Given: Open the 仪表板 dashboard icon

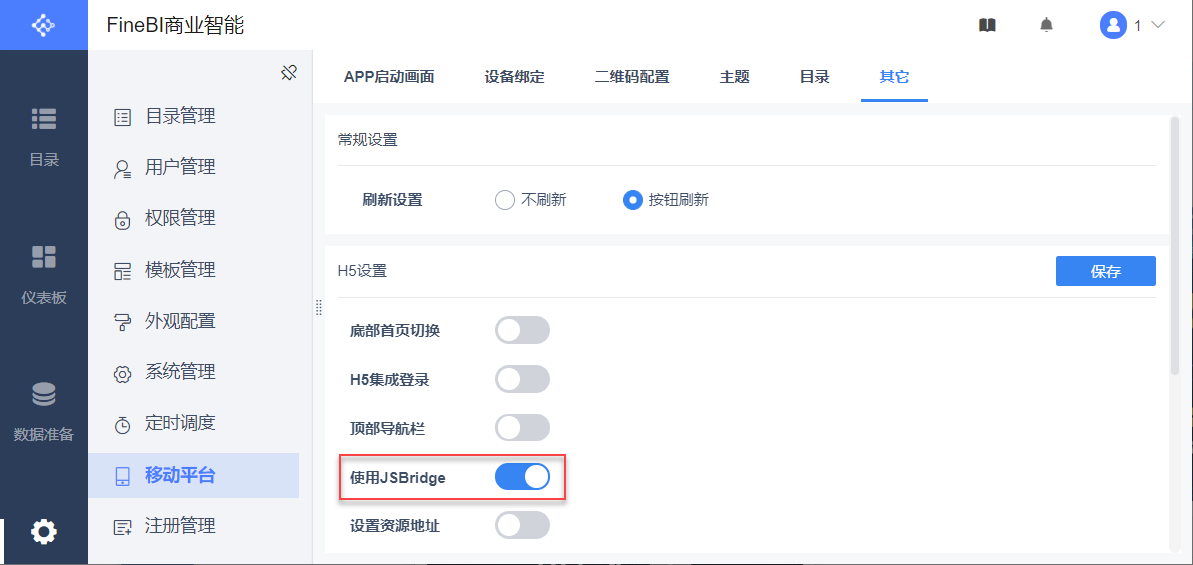Looking at the screenshot, I should tap(44, 257).
